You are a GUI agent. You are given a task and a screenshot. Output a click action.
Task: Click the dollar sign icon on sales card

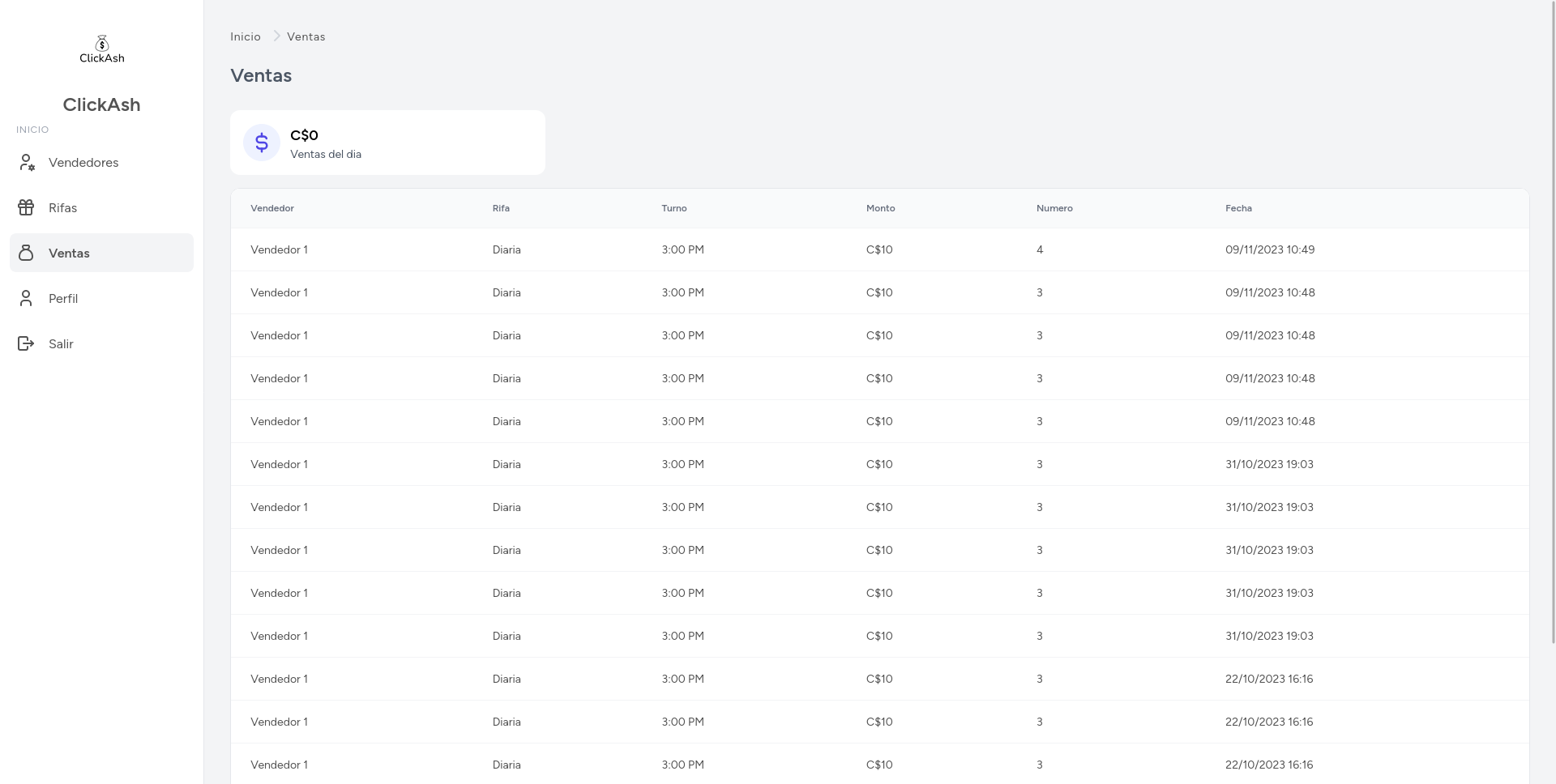pyautogui.click(x=262, y=143)
